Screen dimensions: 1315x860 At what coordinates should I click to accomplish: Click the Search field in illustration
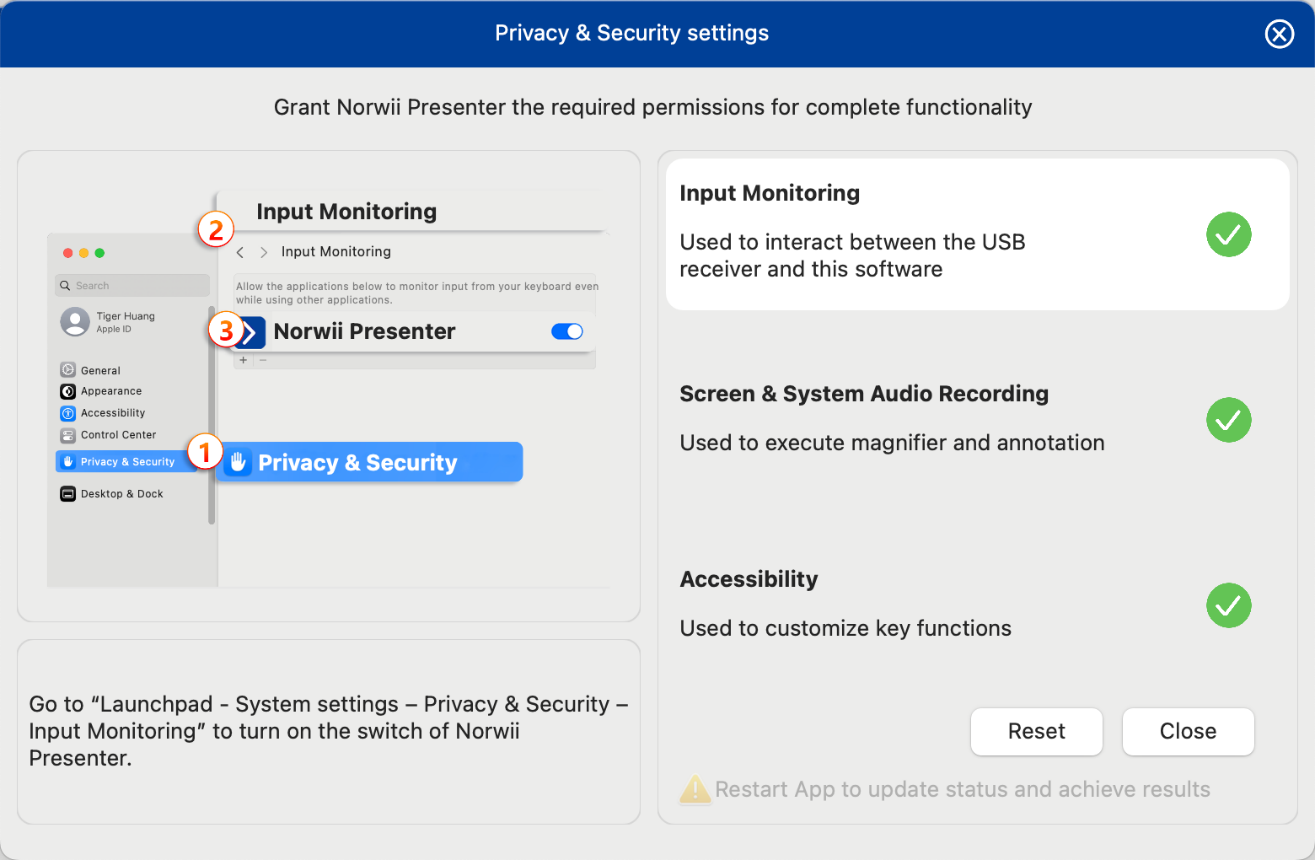click(x=132, y=285)
